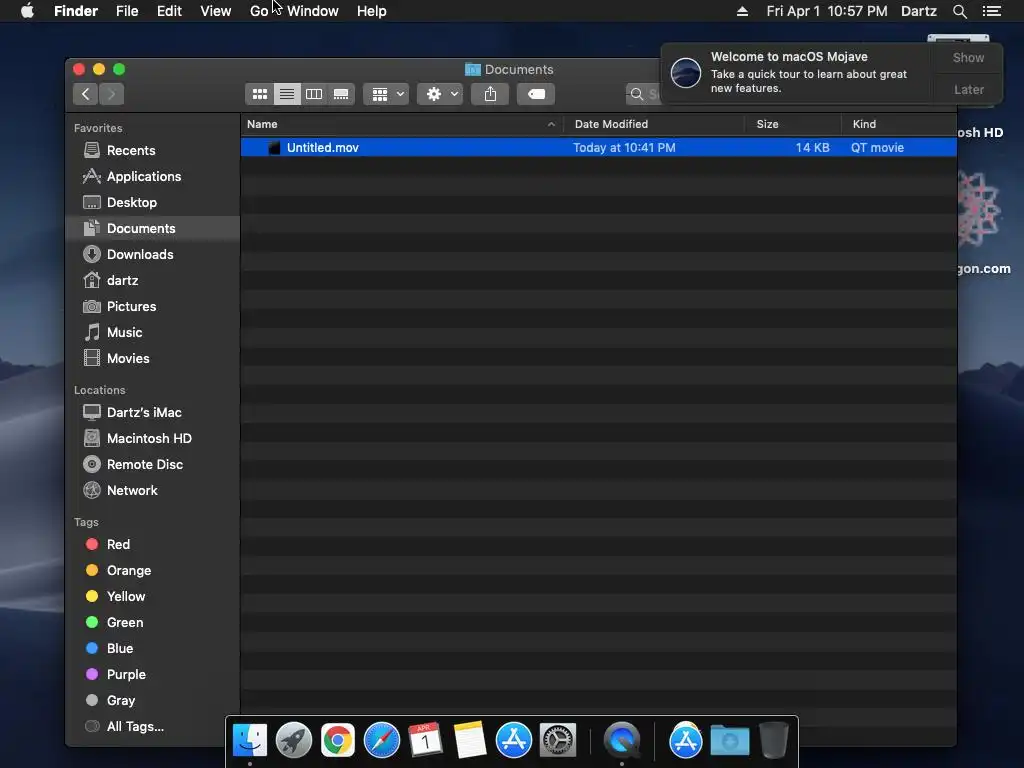Image resolution: width=1024 pixels, height=768 pixels.
Task: Filter by the Yellow tag
Action: (x=153, y=596)
